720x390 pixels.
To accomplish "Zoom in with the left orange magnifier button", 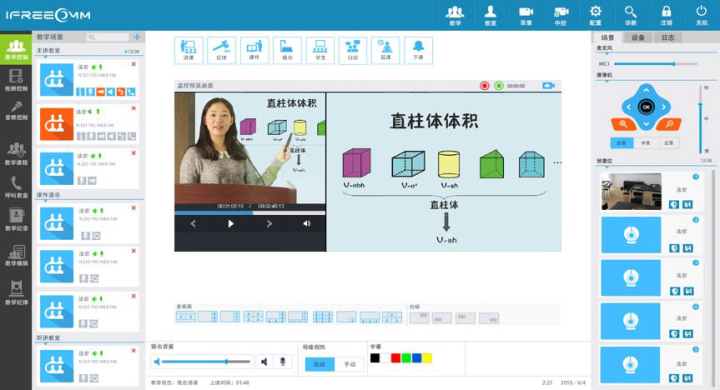I will (623, 124).
